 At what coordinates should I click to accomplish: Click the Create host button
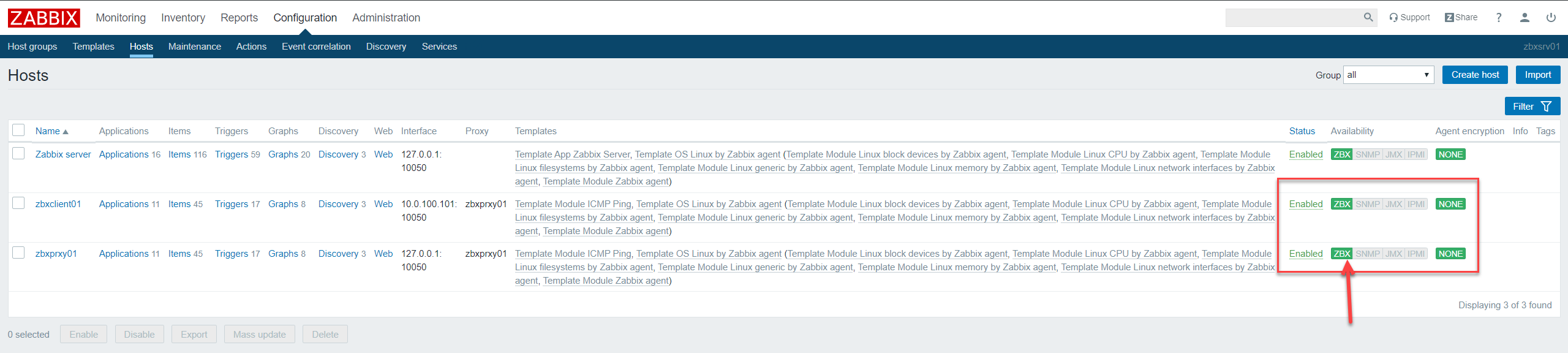(1475, 75)
